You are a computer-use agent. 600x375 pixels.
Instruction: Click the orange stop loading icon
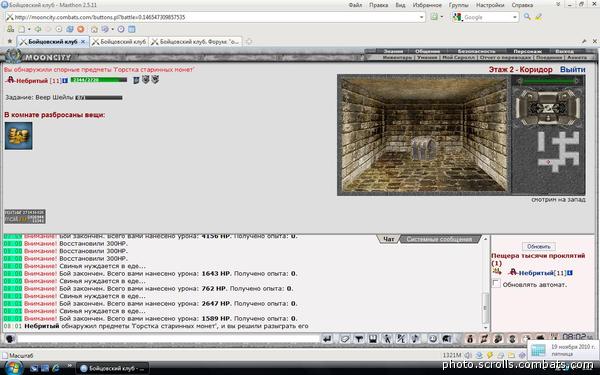[81, 29]
